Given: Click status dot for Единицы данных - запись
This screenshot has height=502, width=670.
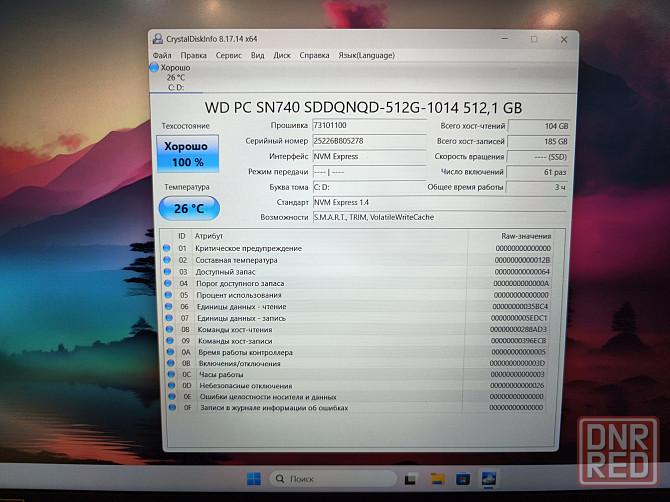Looking at the screenshot, I should [x=169, y=318].
